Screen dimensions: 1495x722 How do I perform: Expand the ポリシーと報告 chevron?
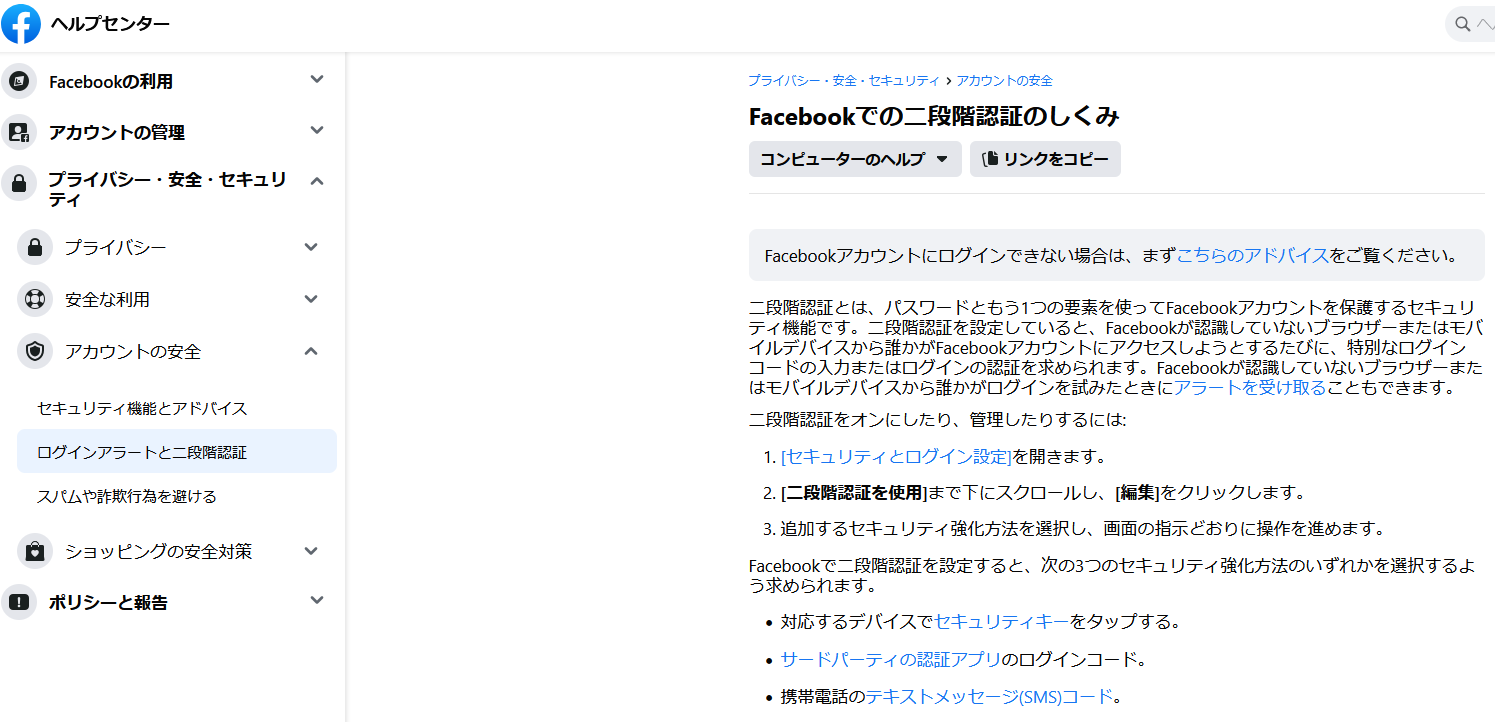coord(317,600)
